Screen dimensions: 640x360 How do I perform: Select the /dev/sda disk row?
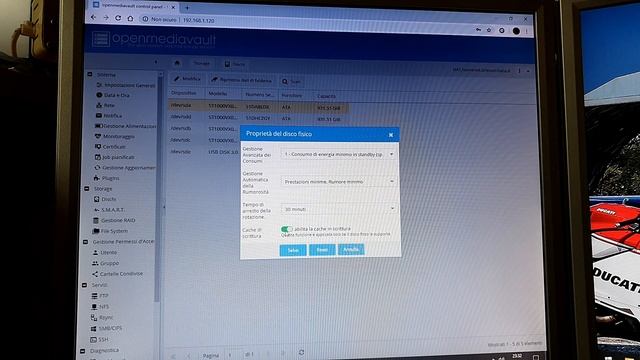[x=258, y=107]
